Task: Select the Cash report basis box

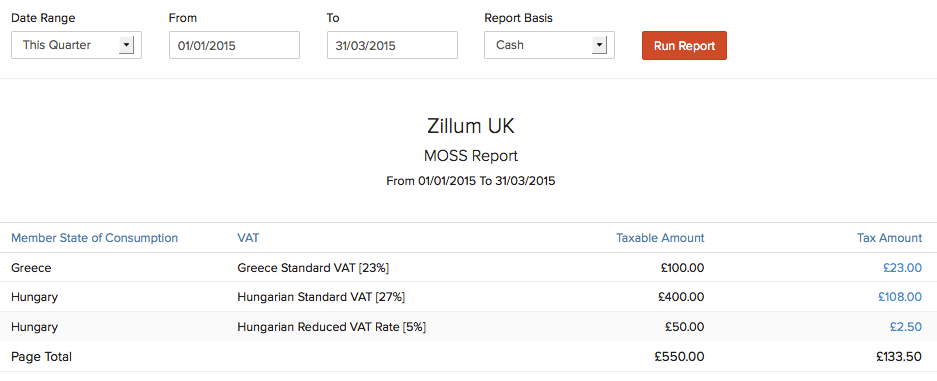Action: 549,45
